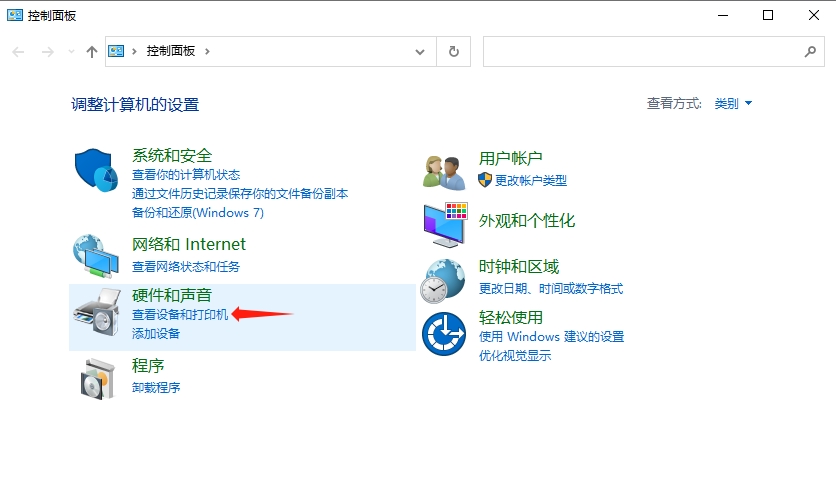Maximize the Control Panel window
The height and width of the screenshot is (495, 836).
click(768, 15)
